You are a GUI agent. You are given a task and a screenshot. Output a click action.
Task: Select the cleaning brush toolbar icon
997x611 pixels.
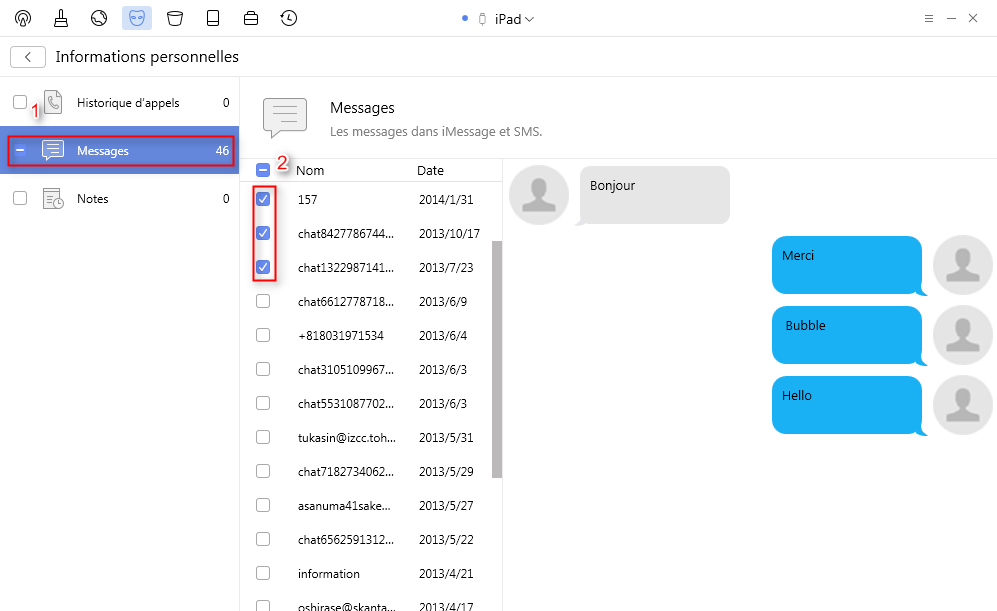coord(61,18)
